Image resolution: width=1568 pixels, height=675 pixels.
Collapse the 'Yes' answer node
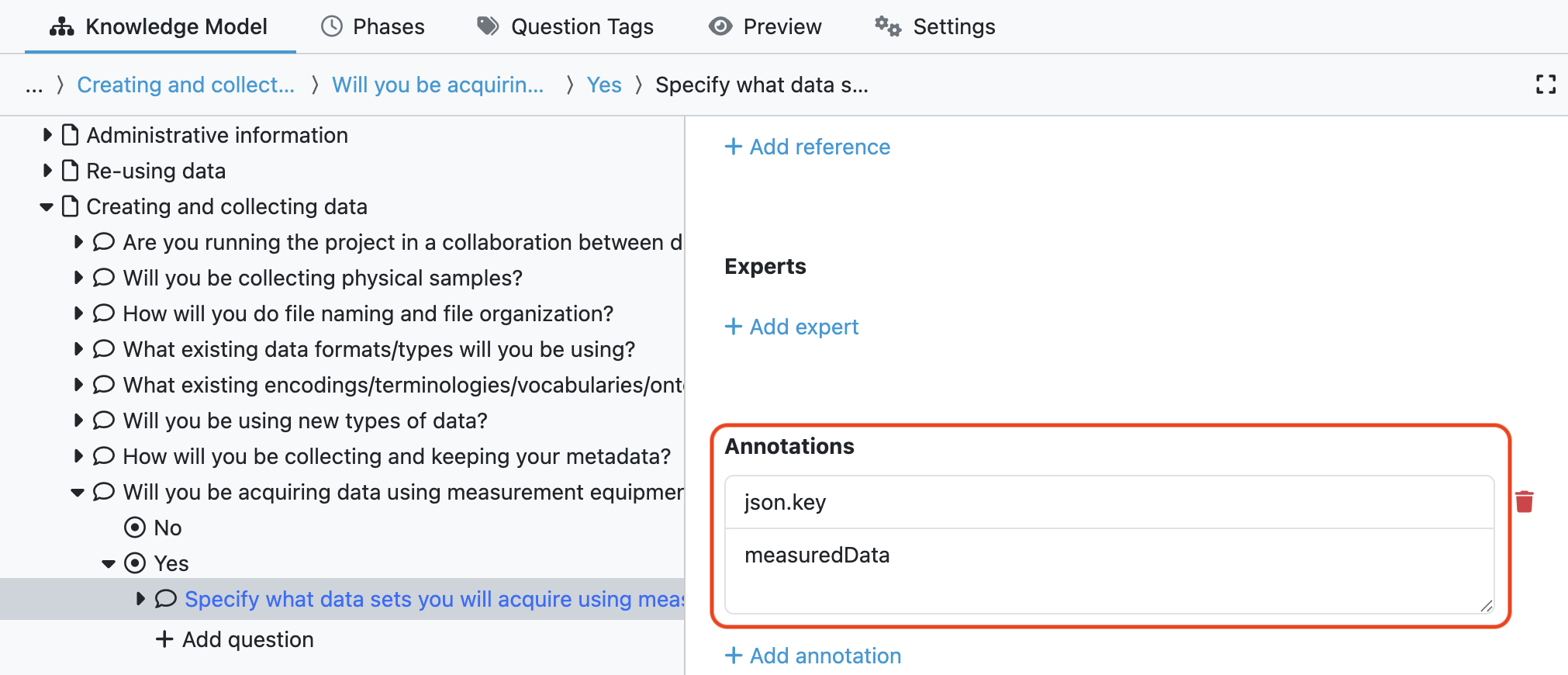pos(109,563)
